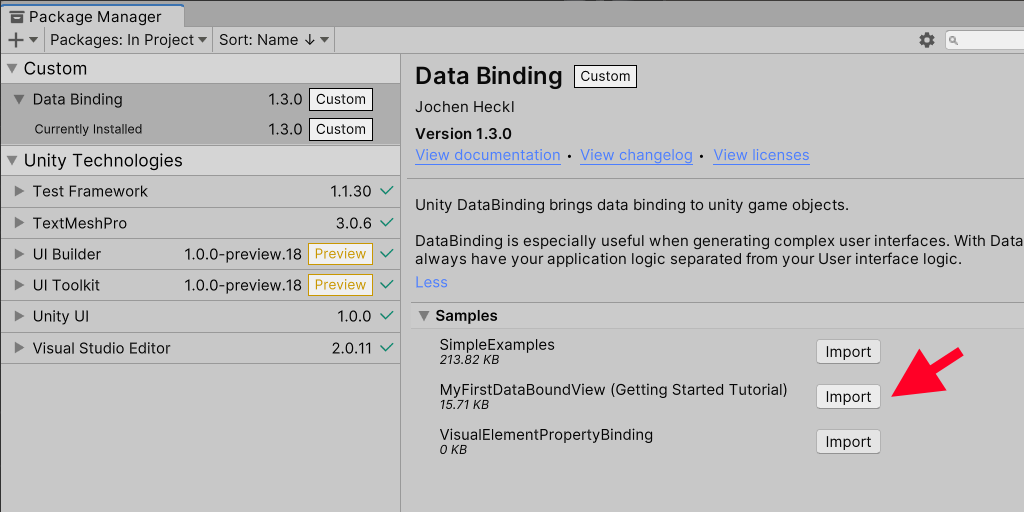
Task: Select the TextMeshPro package
Action: [x=200, y=223]
